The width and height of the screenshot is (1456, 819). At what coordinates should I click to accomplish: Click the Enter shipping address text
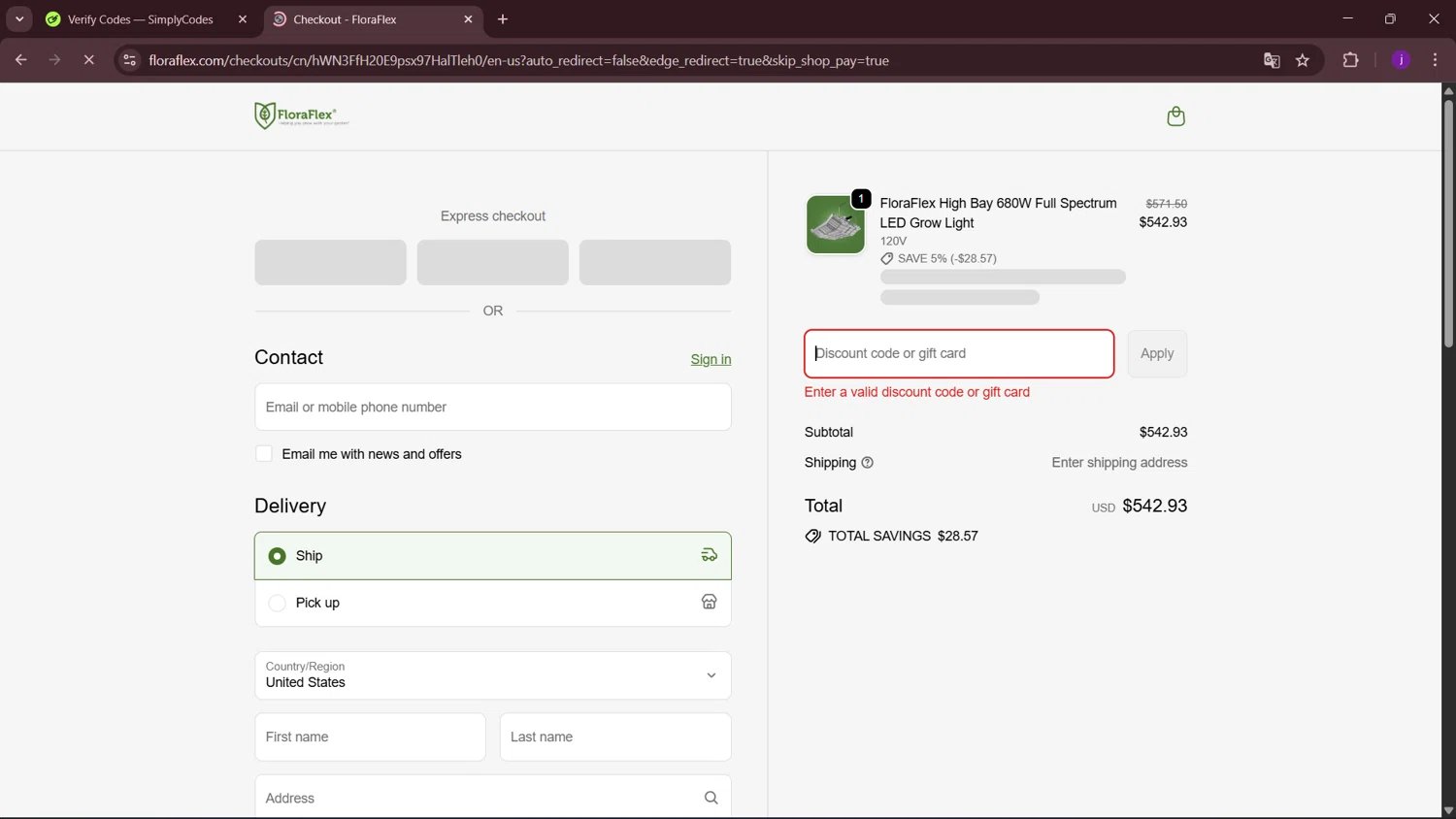click(1119, 463)
